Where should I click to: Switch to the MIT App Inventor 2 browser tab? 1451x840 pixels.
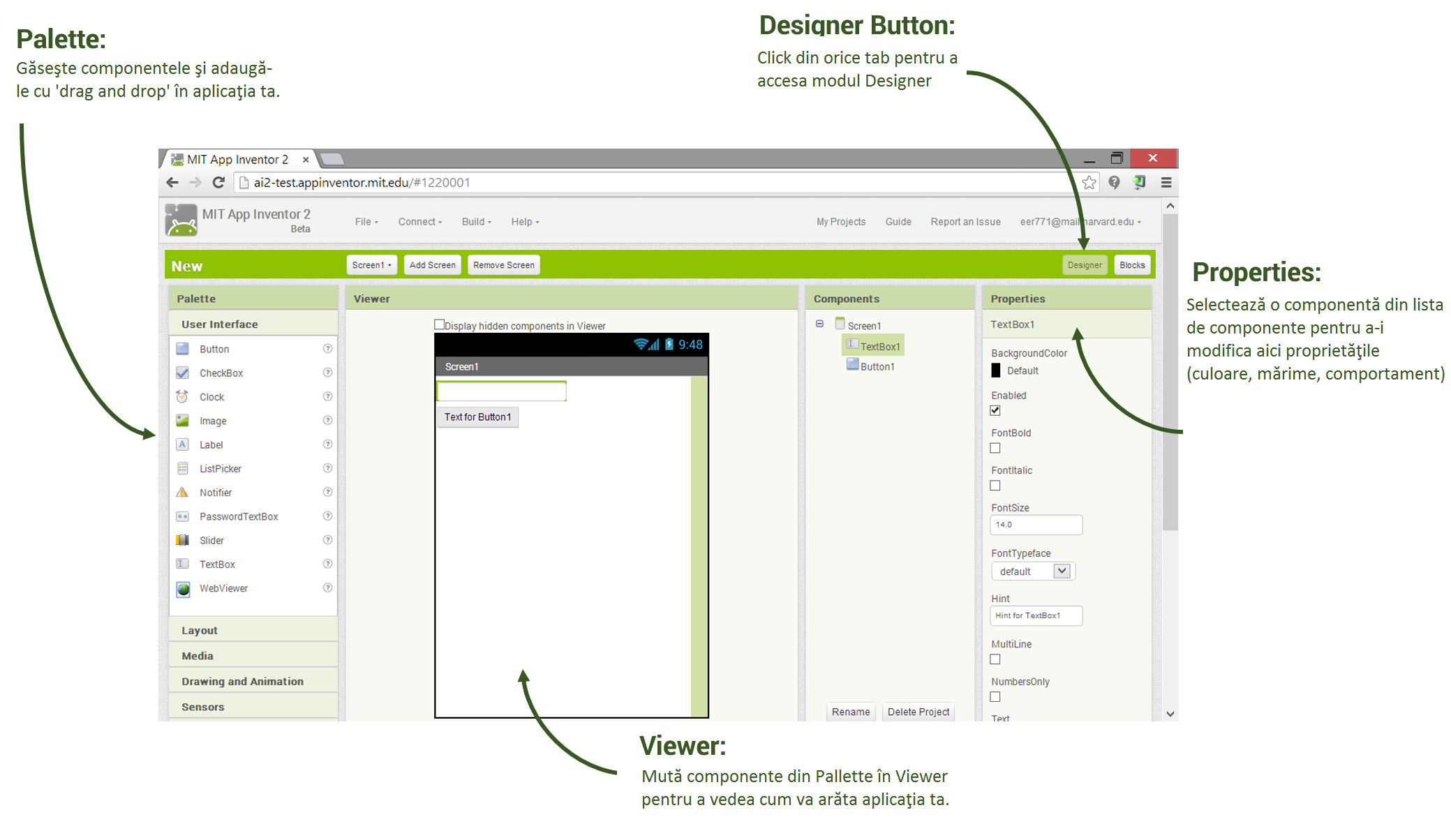click(237, 159)
